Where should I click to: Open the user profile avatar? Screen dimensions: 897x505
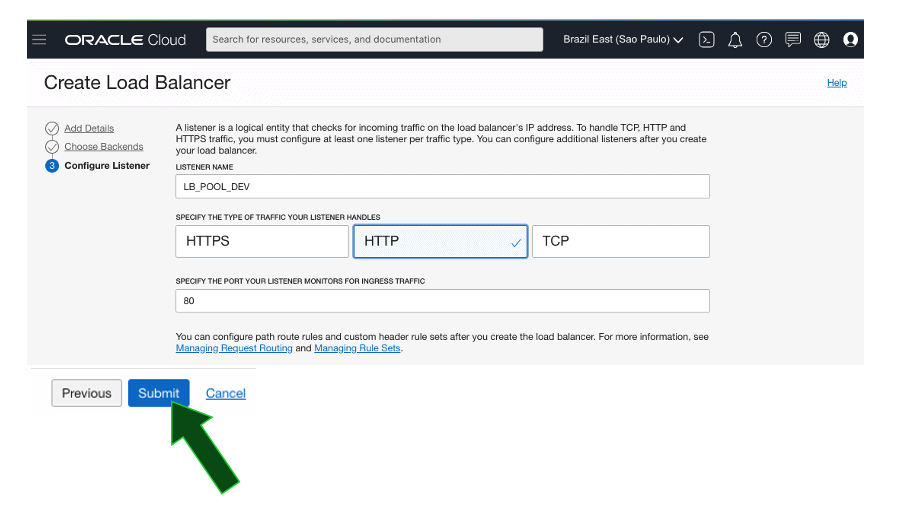coord(850,40)
